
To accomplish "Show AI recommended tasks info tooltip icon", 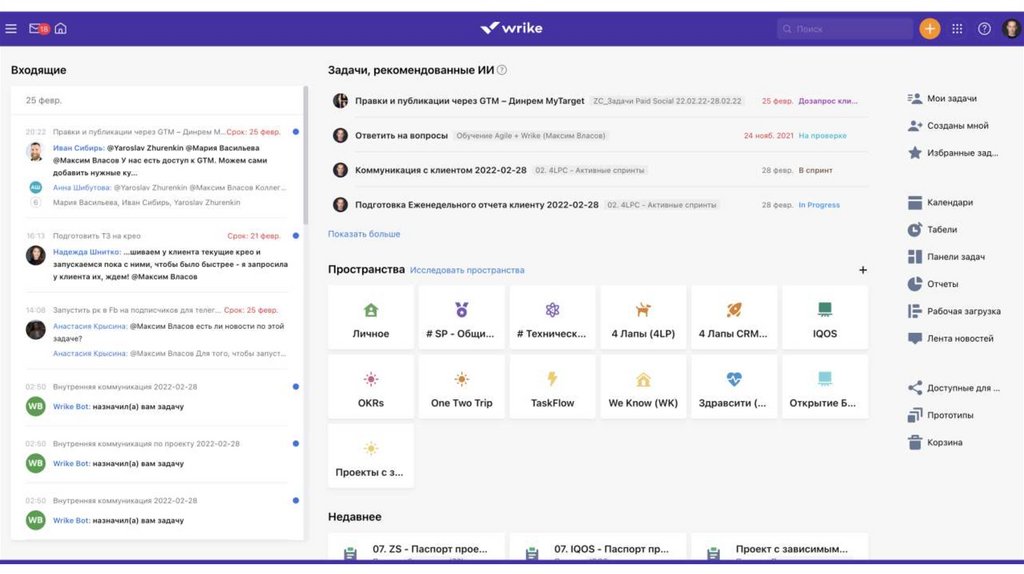I will (502, 70).
